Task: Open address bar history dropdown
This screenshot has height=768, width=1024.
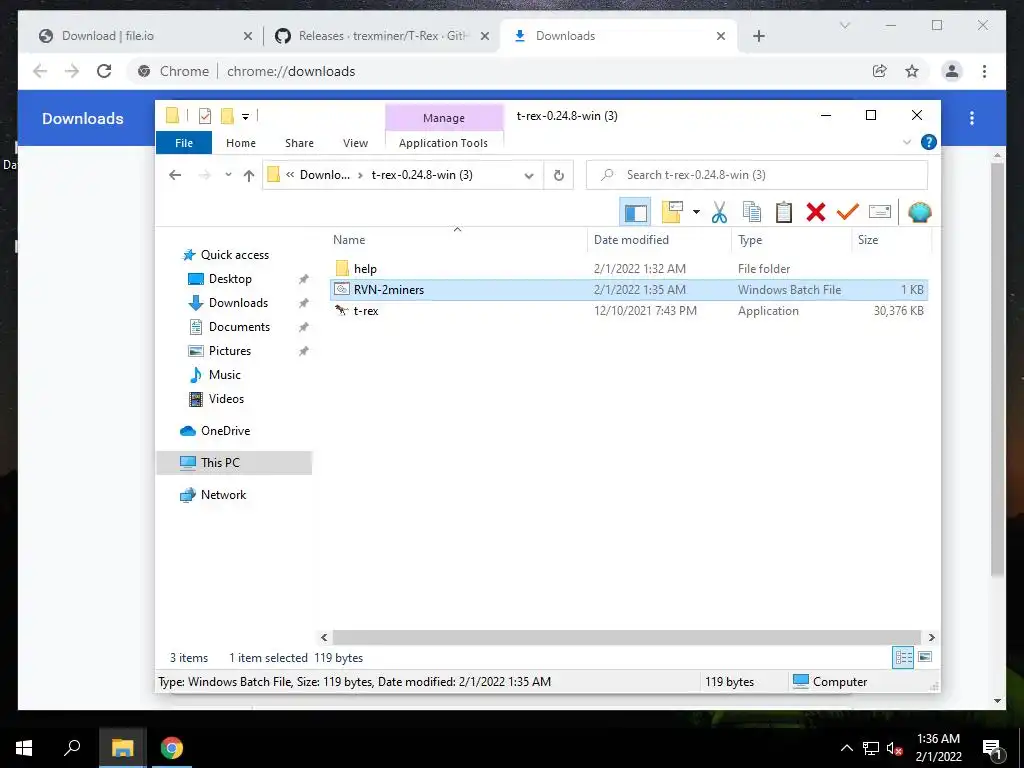Action: click(529, 175)
